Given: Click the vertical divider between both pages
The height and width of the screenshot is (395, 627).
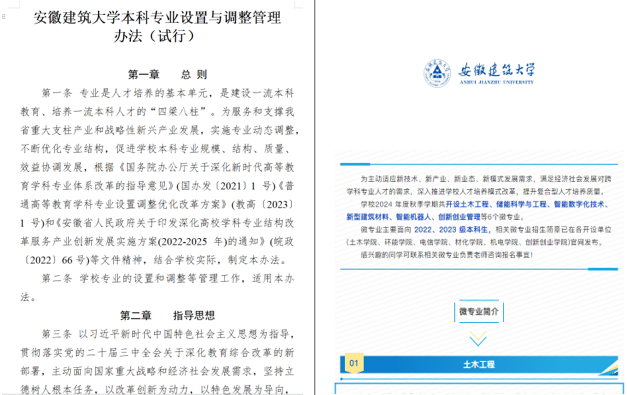Looking at the screenshot, I should tap(315, 198).
